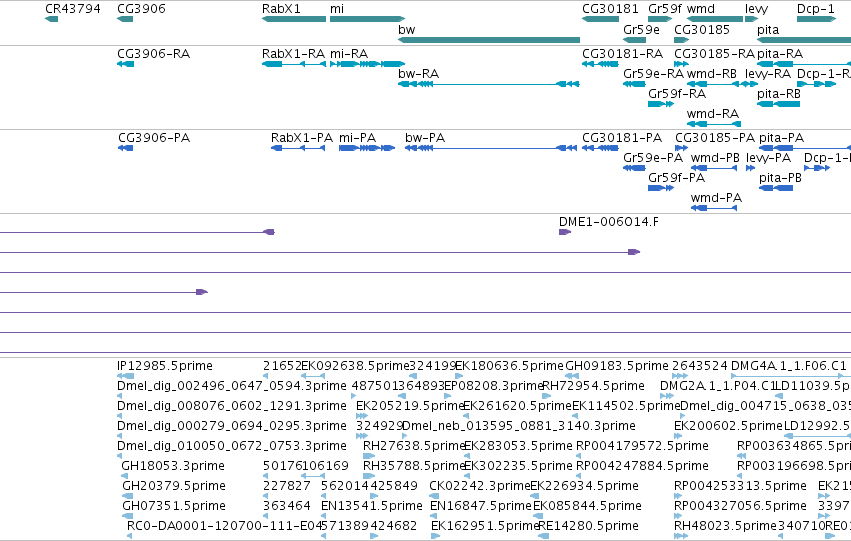Select the mi gene bar
Viewport: 851px width, 541px height.
367,19
